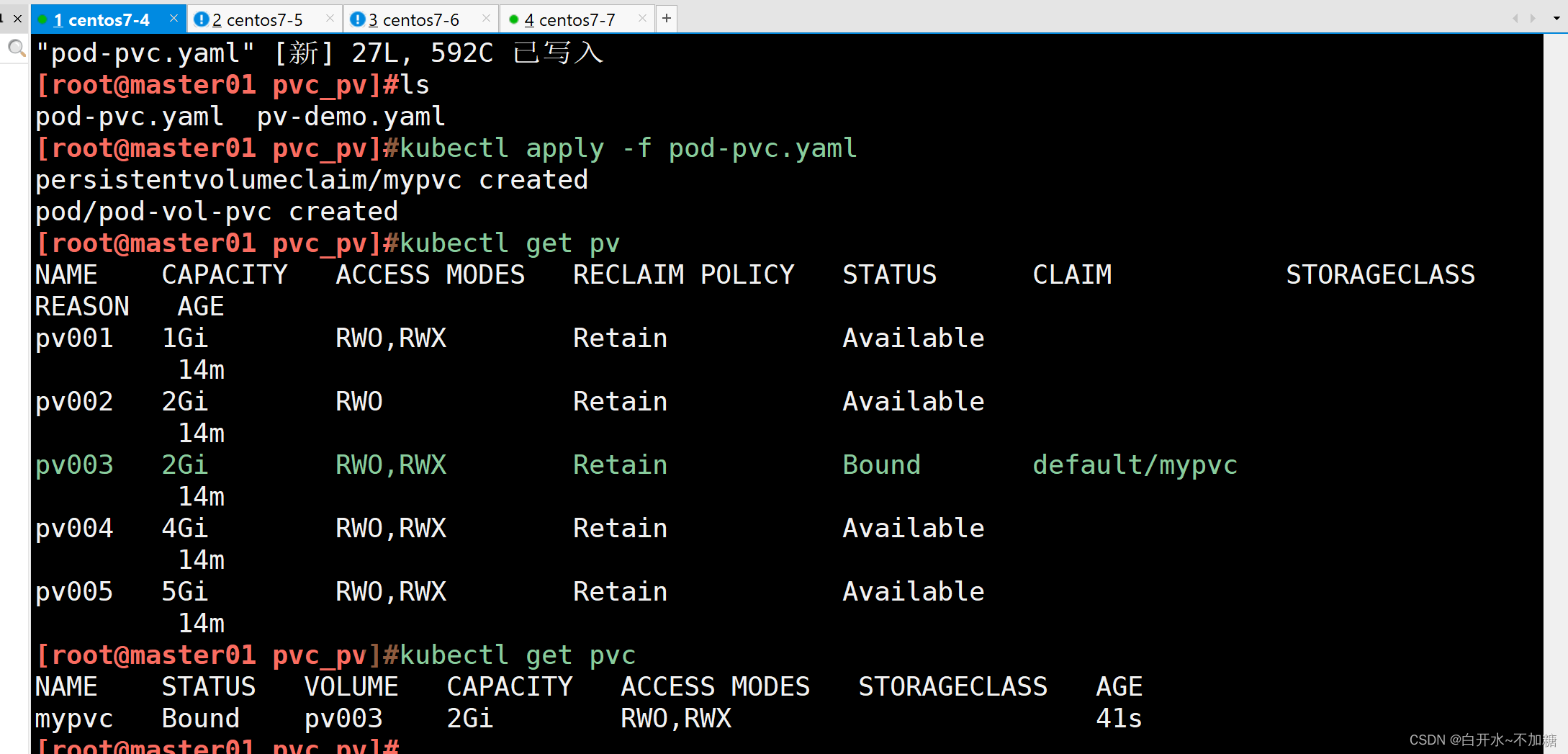Click pv003 in the pv list NAME column
Viewport: 1568px width, 754px height.
[74, 465]
